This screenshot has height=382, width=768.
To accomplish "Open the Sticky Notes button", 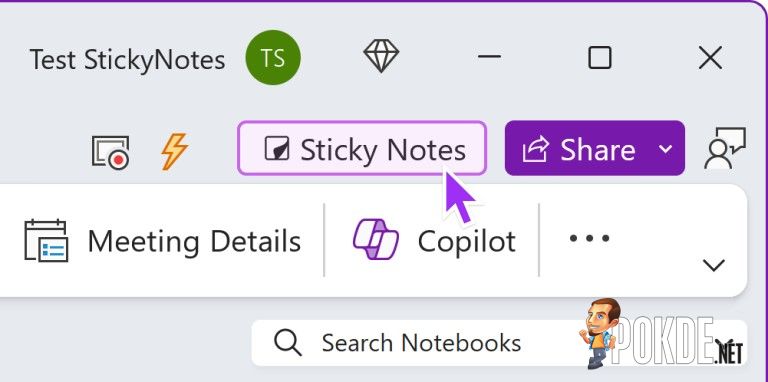I will pyautogui.click(x=362, y=148).
